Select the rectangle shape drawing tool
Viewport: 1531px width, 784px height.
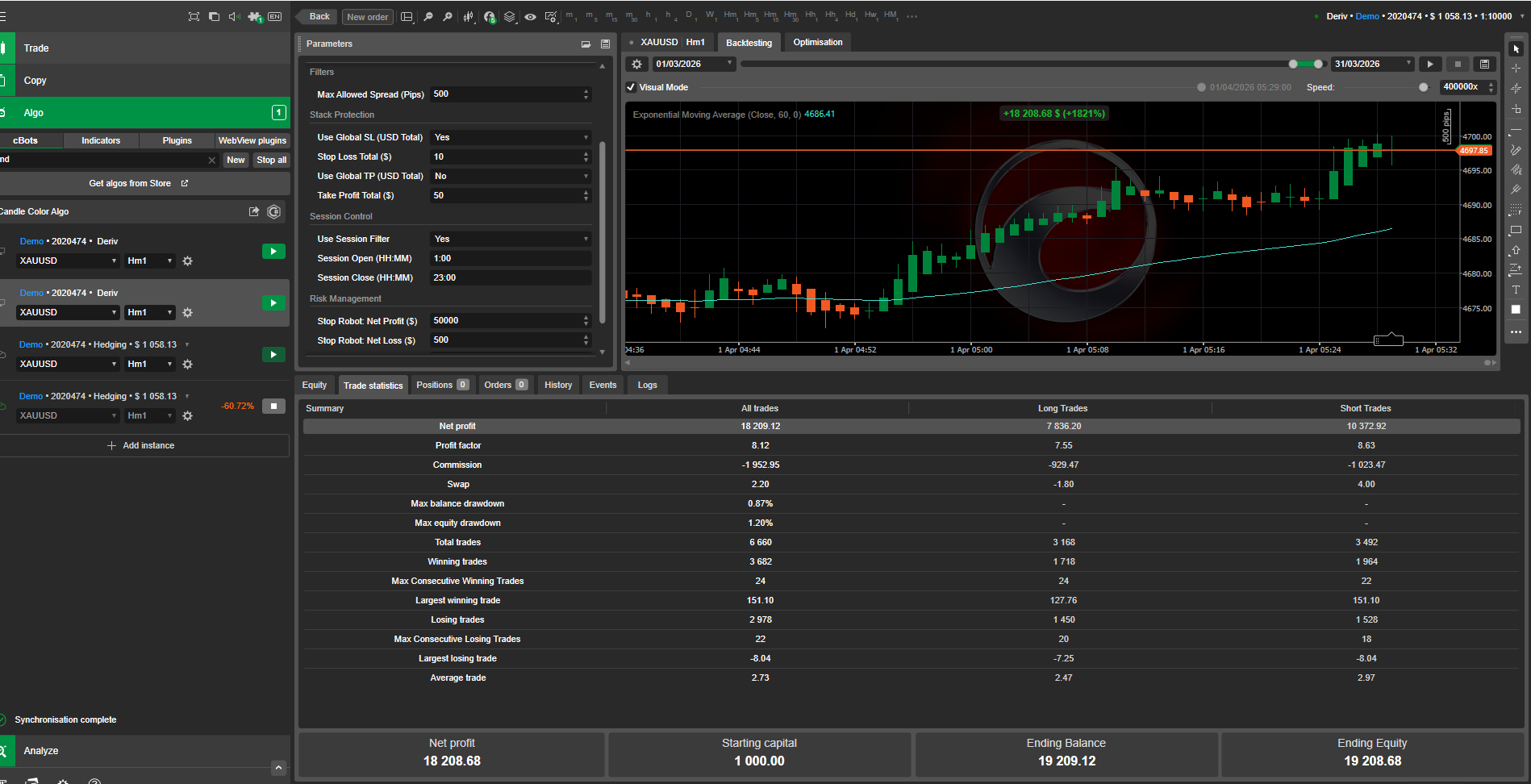[1516, 230]
